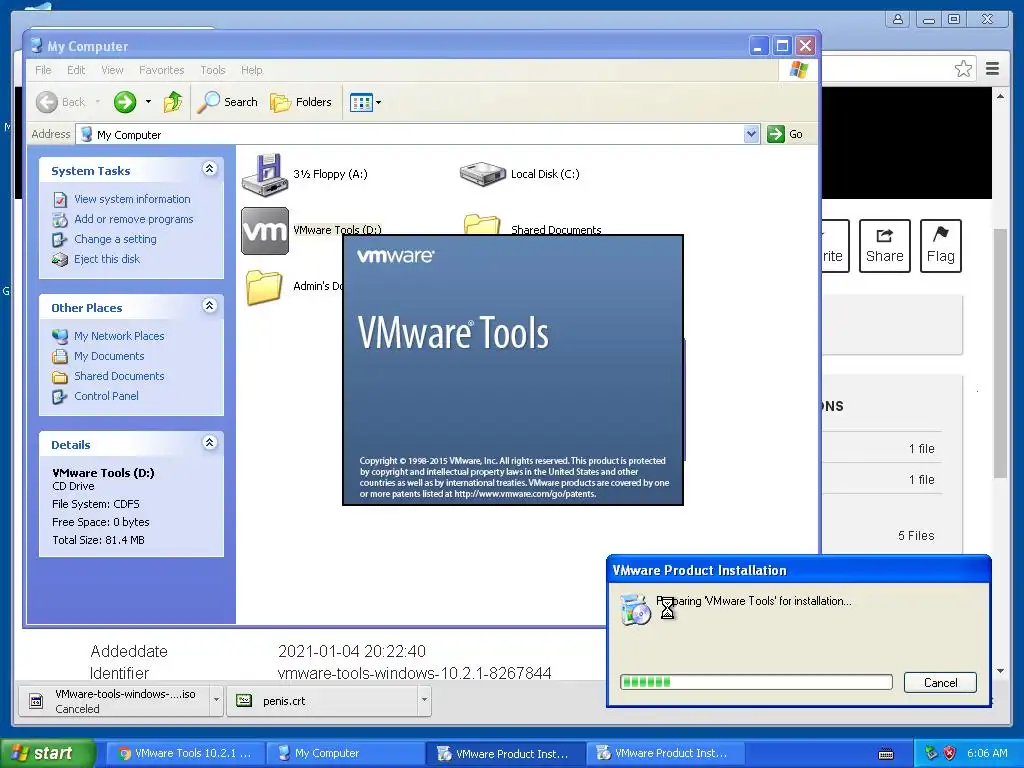Click the Back arrow in My Computer toolbar

click(x=47, y=102)
